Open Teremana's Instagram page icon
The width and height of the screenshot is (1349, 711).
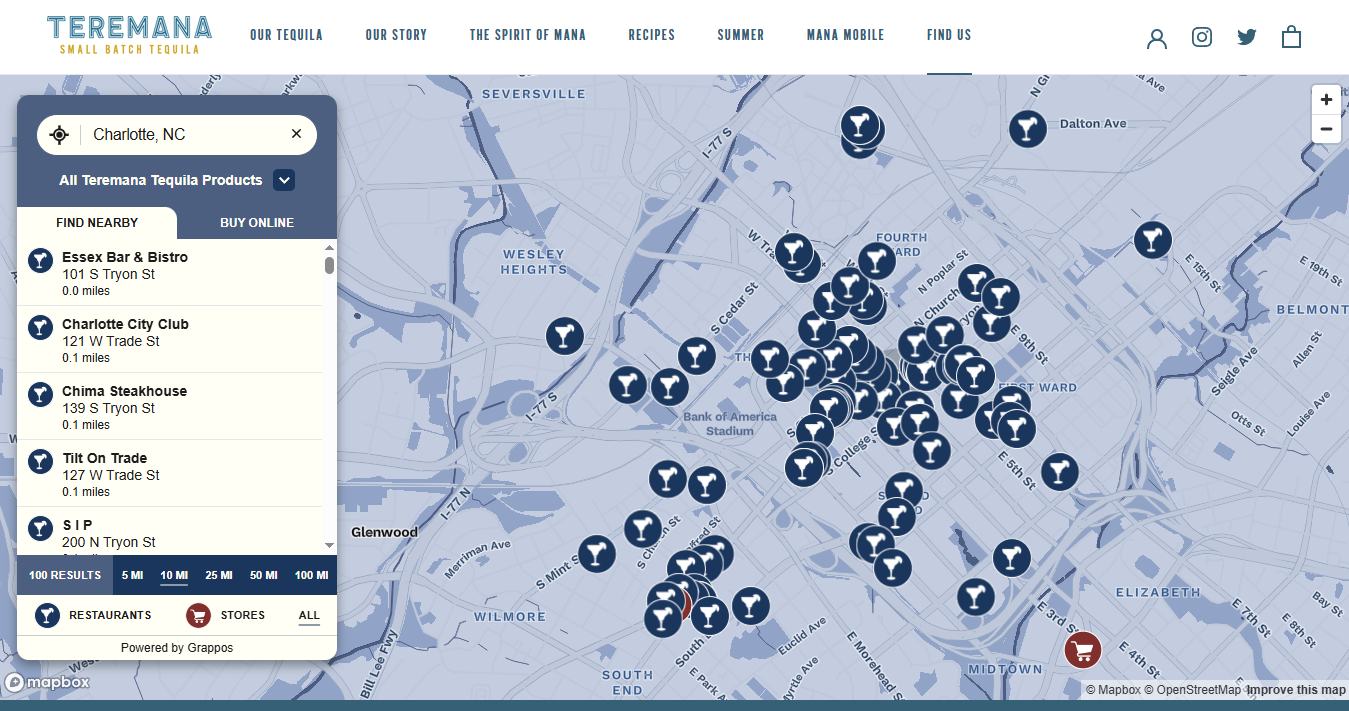pyautogui.click(x=1202, y=37)
